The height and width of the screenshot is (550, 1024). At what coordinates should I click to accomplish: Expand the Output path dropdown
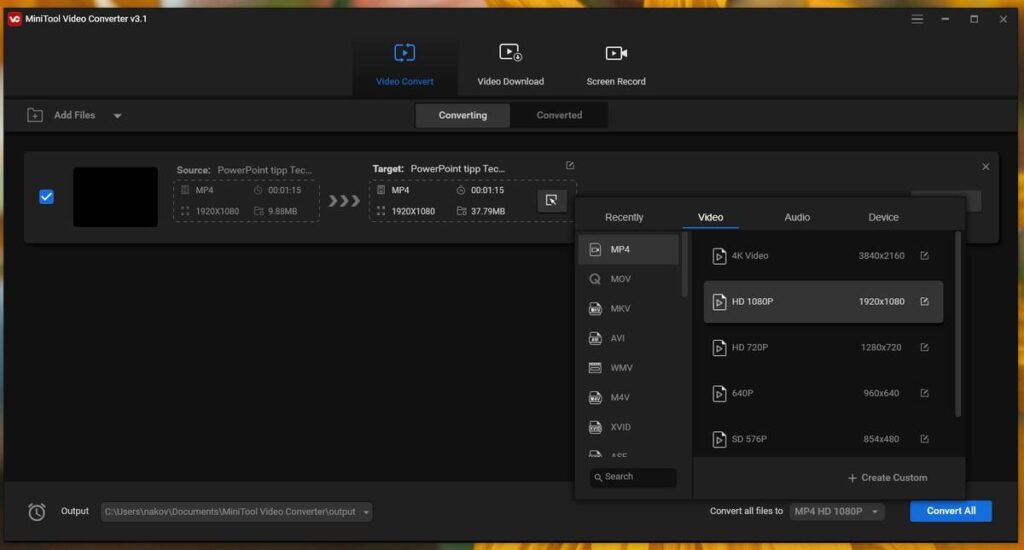(366, 512)
